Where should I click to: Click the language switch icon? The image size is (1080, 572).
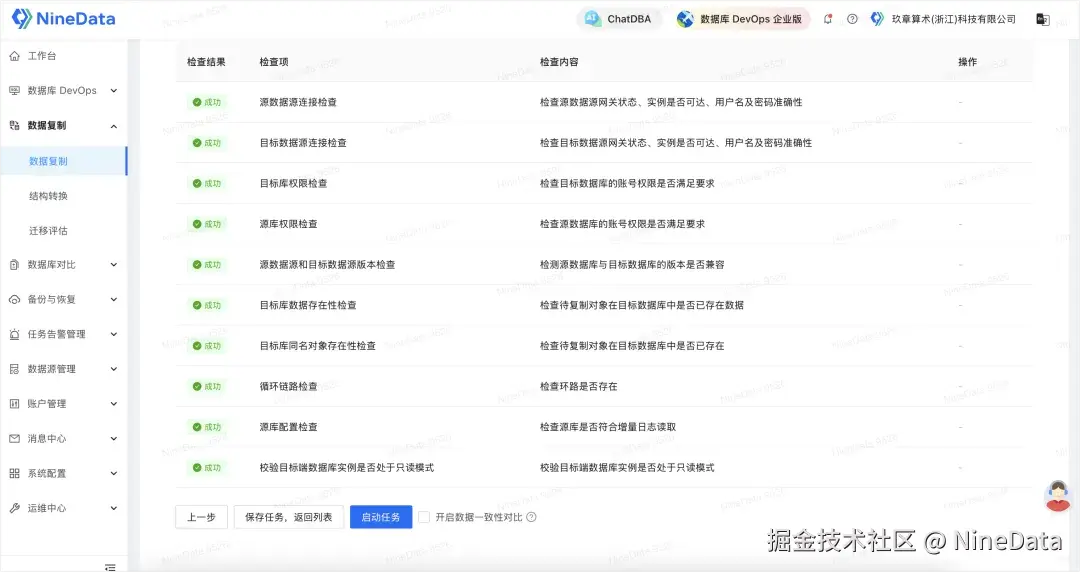(1043, 19)
